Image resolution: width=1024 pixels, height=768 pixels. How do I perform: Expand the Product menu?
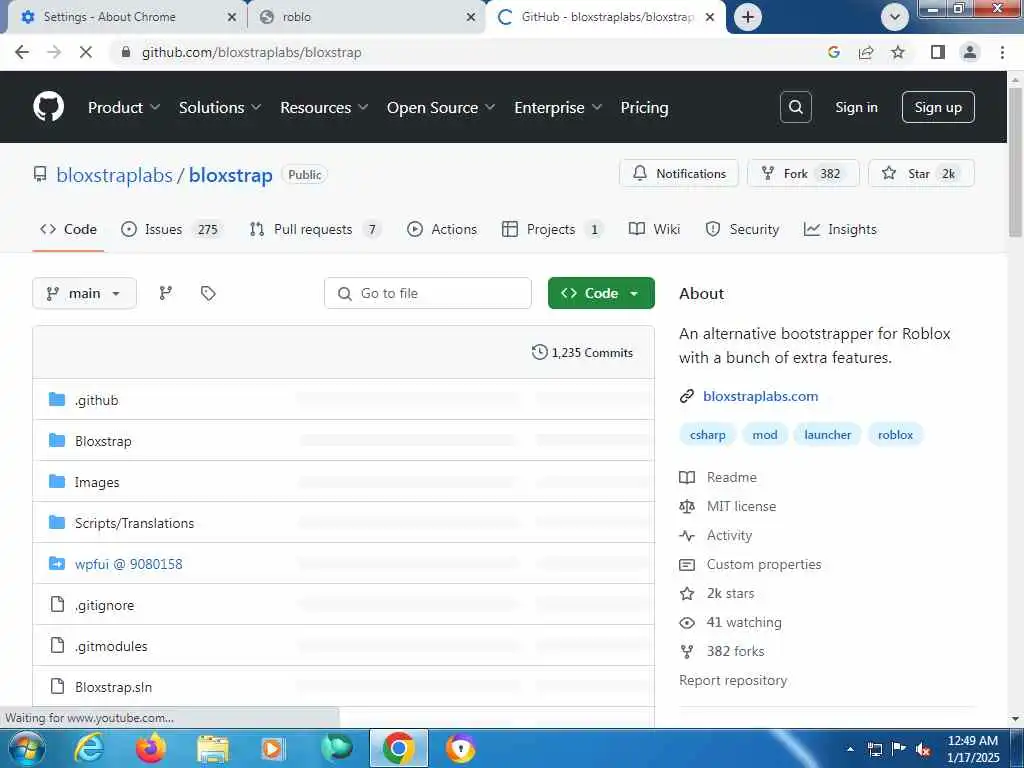123,107
